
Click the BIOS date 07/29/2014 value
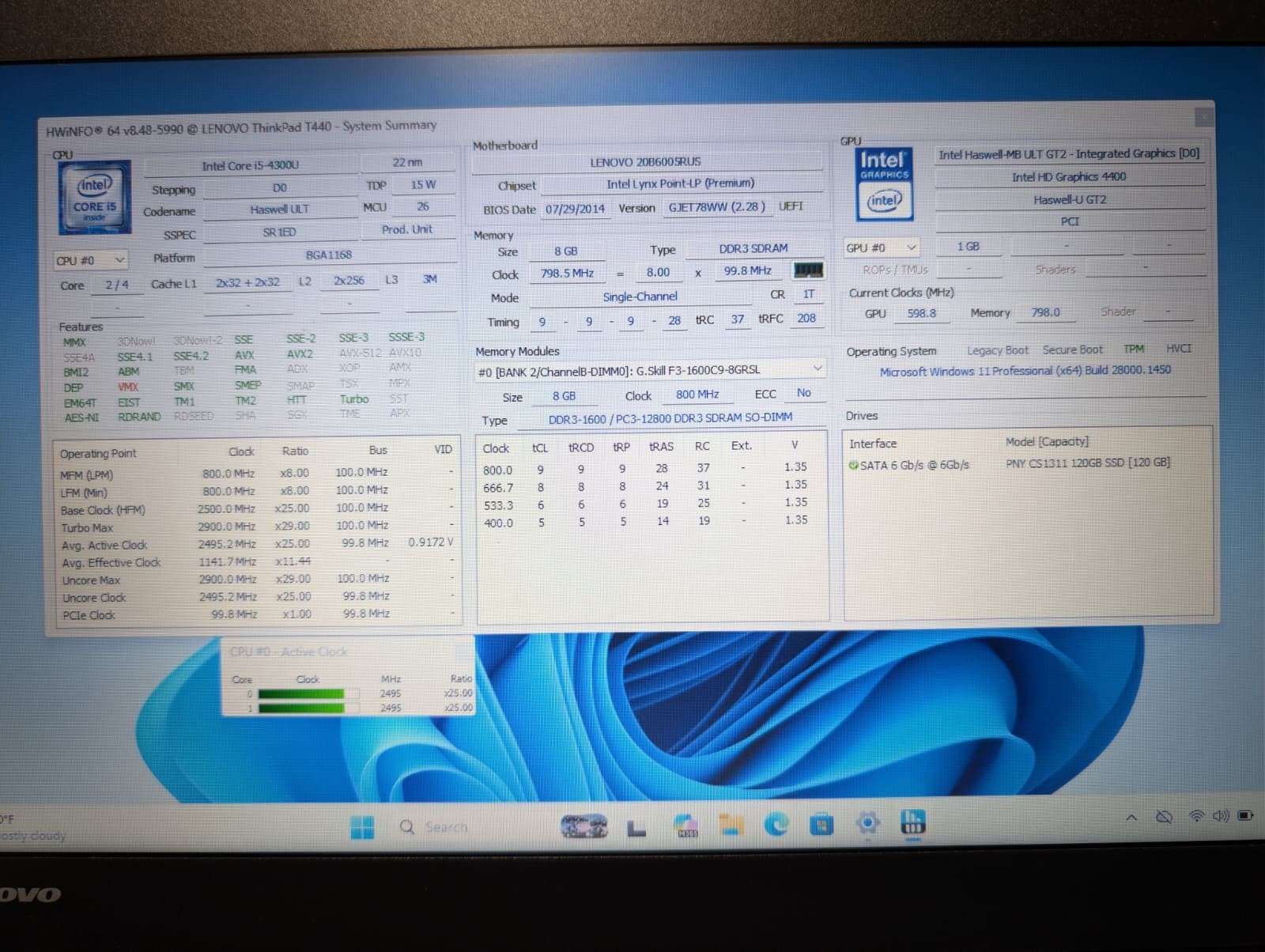point(575,209)
